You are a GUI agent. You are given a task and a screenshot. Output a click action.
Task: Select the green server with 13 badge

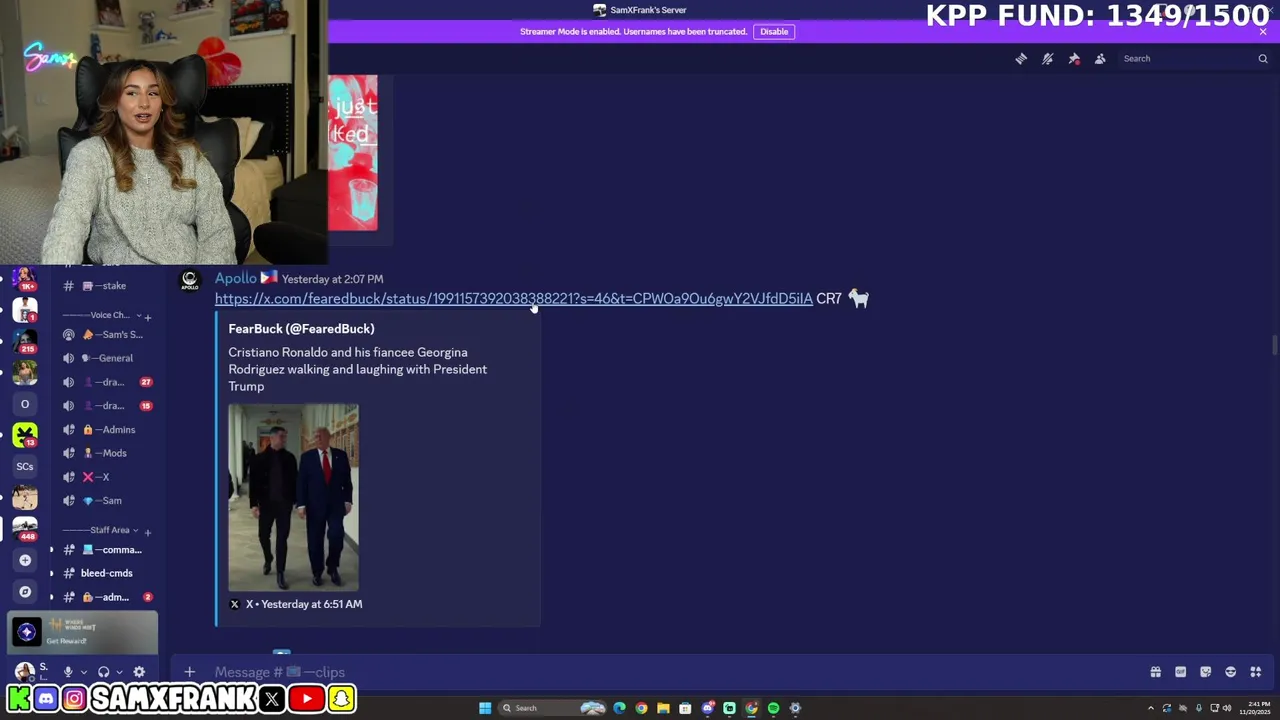click(x=25, y=435)
